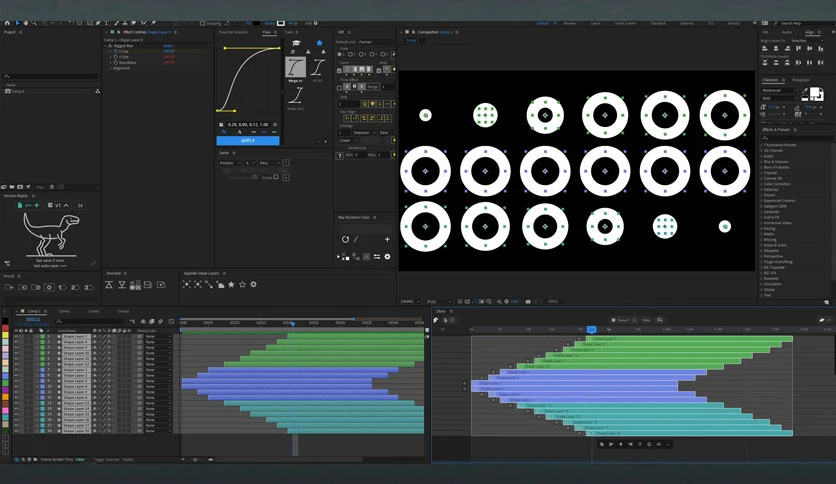Image resolution: width=836 pixels, height=484 pixels.
Task: Open the font family dropdown in Character panel
Action: (x=779, y=90)
